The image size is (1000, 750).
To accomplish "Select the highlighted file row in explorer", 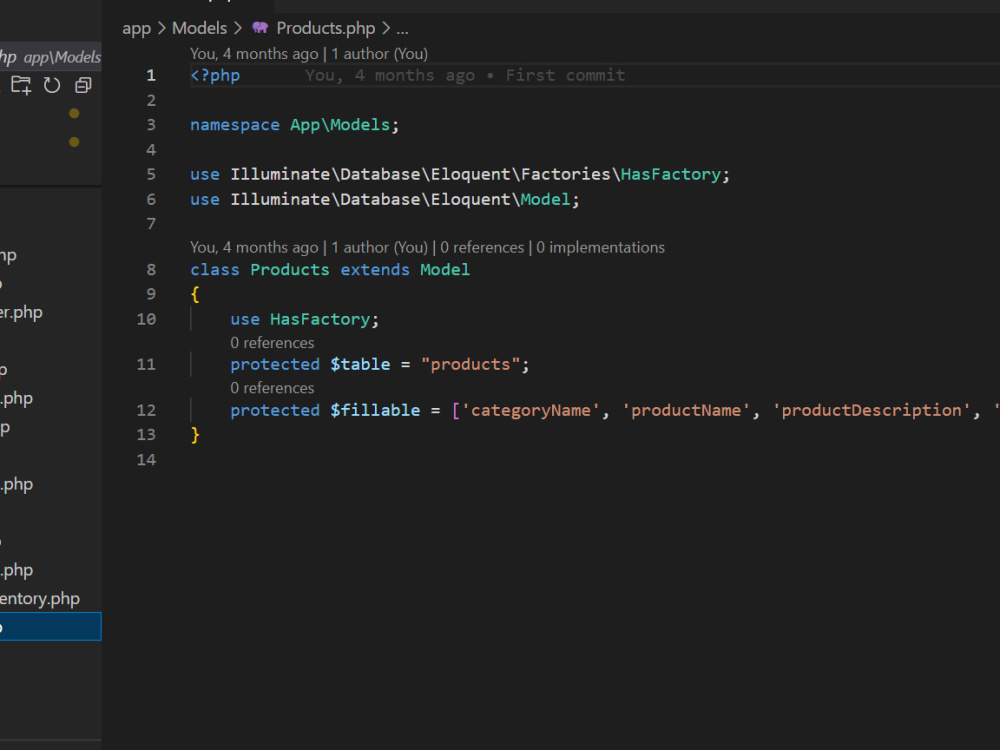I will pos(50,626).
